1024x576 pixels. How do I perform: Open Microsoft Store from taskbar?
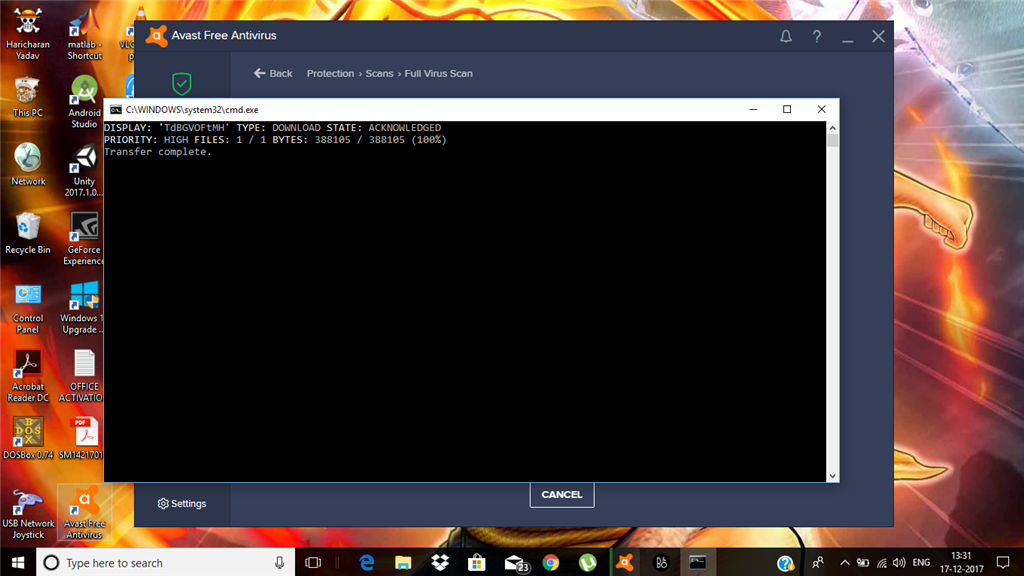[477, 562]
